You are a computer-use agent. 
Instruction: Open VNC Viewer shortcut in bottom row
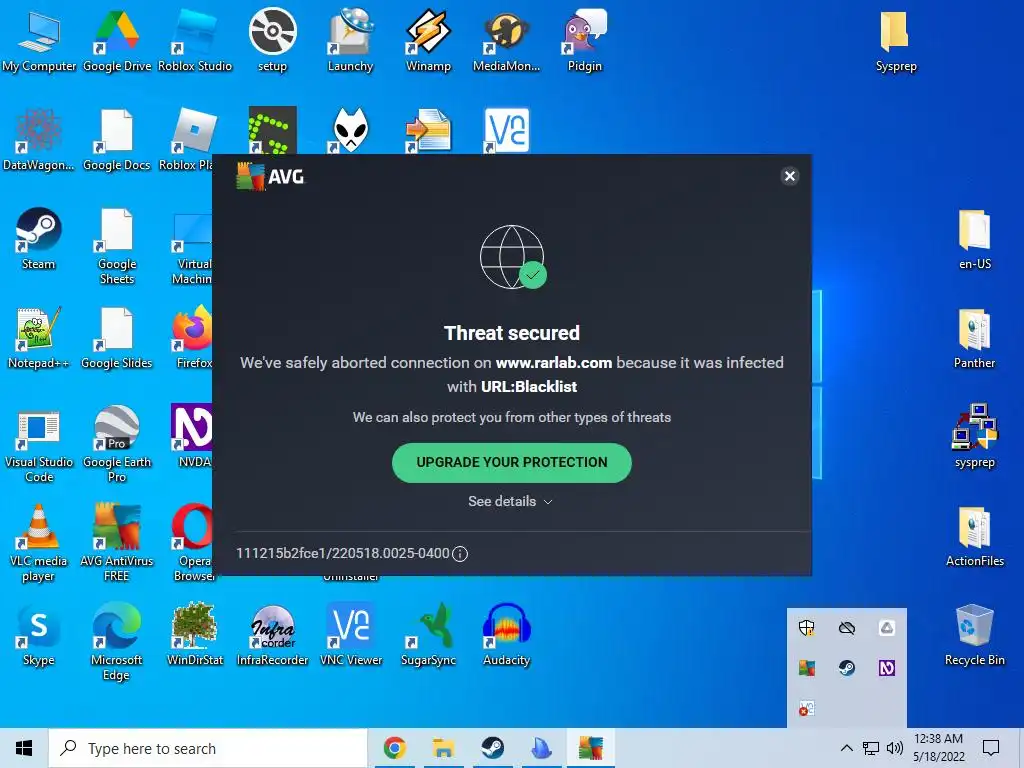click(x=351, y=635)
